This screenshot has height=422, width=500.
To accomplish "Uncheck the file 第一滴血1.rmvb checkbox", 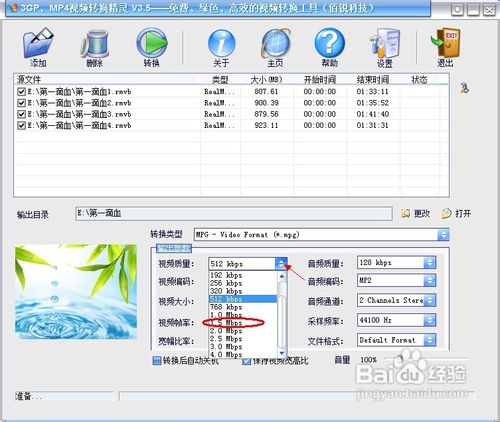I will [x=21, y=91].
